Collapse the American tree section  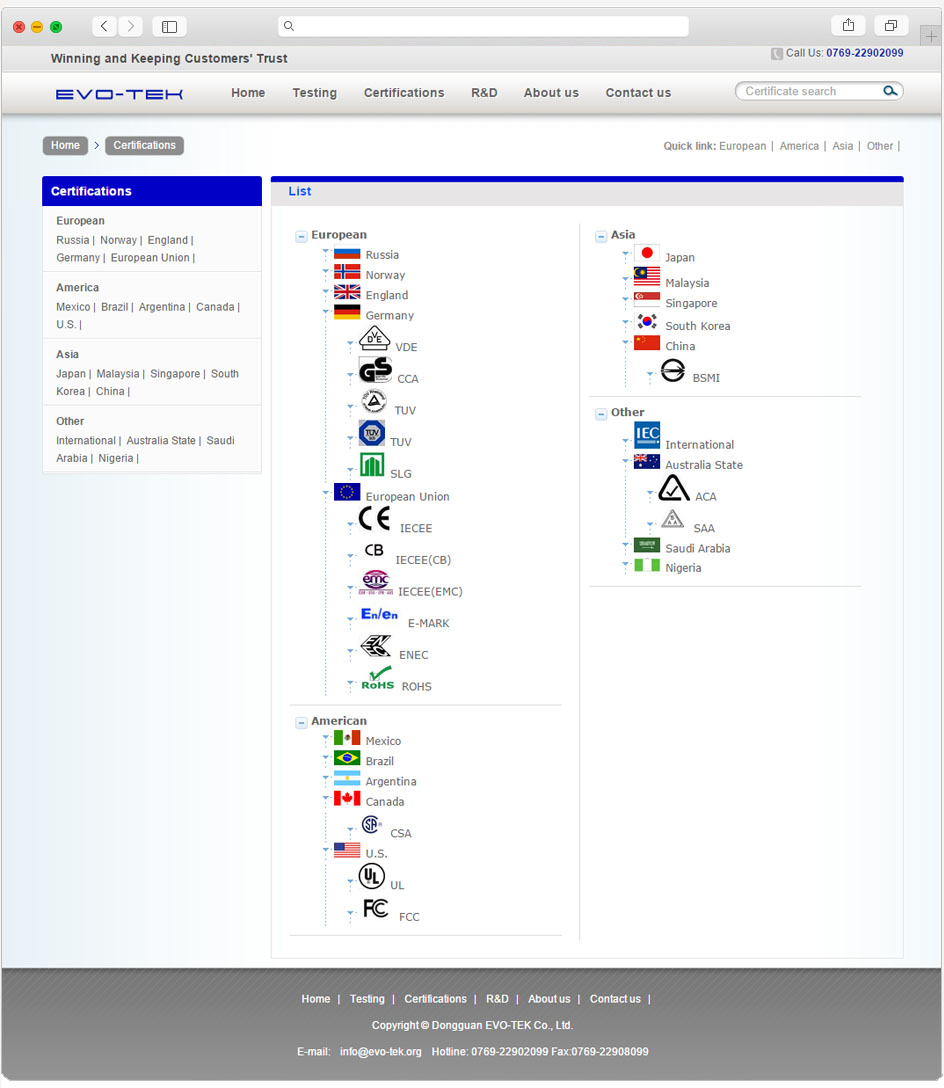301,722
